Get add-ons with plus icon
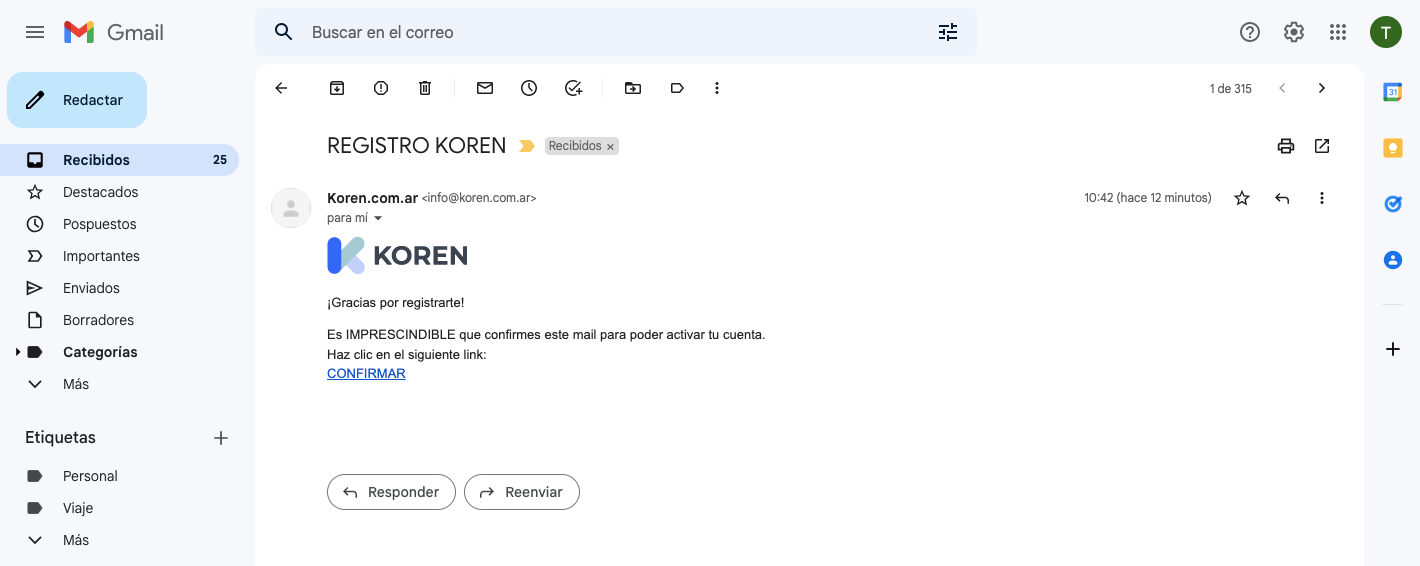The height and width of the screenshot is (566, 1420). point(1393,349)
